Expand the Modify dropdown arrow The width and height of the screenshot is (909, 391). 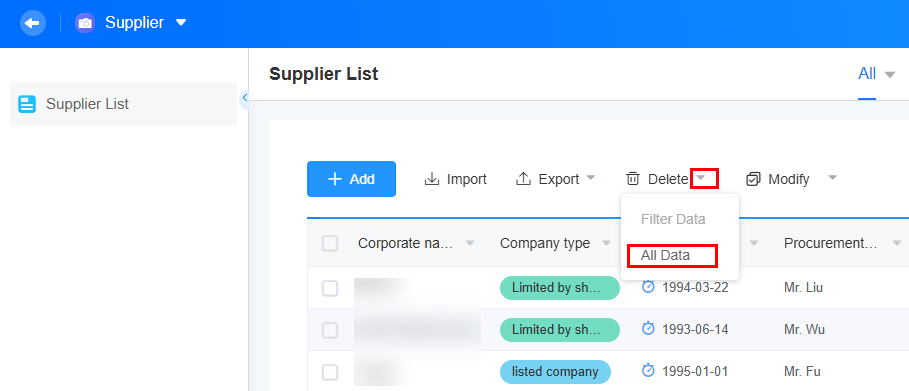click(x=832, y=178)
